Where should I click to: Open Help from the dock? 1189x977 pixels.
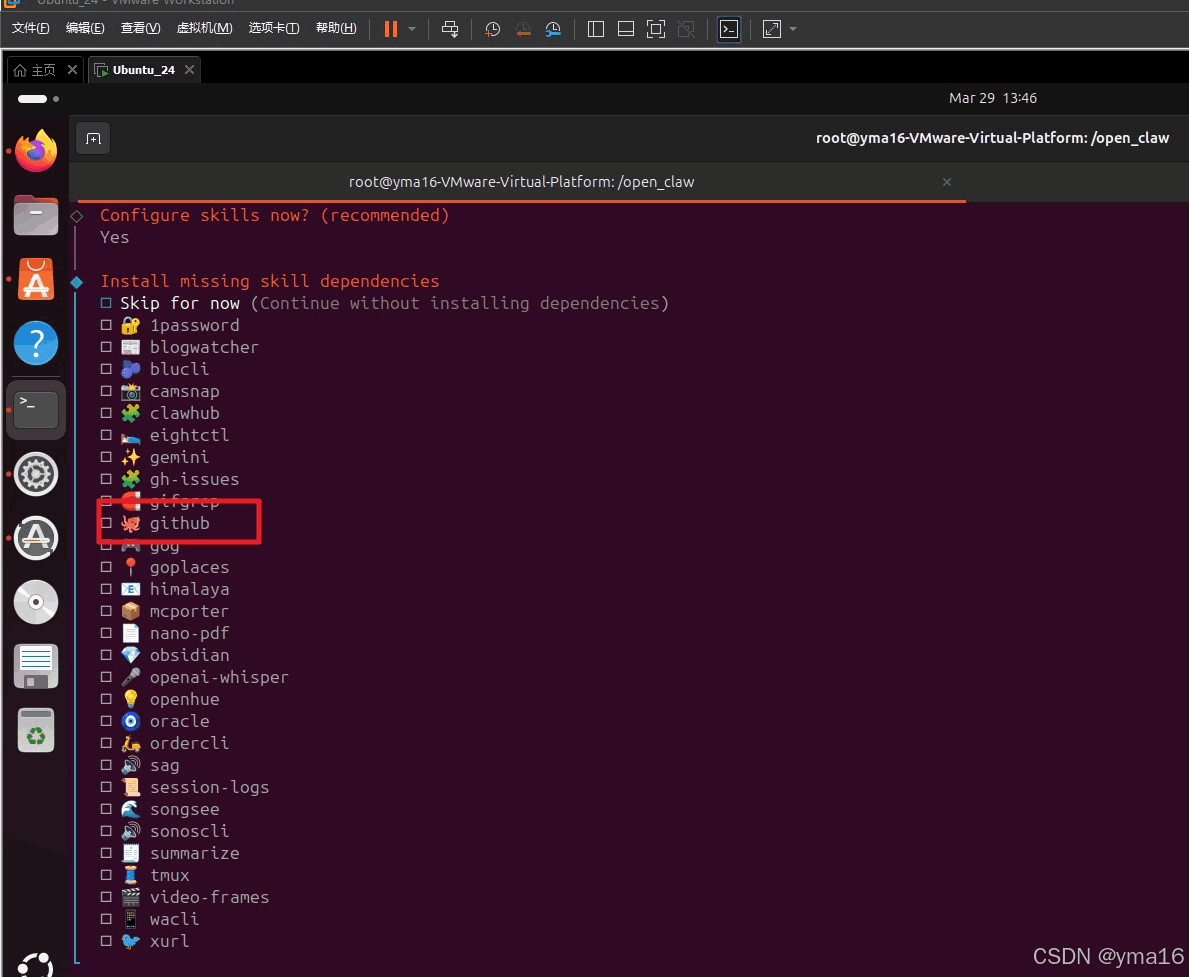[36, 343]
